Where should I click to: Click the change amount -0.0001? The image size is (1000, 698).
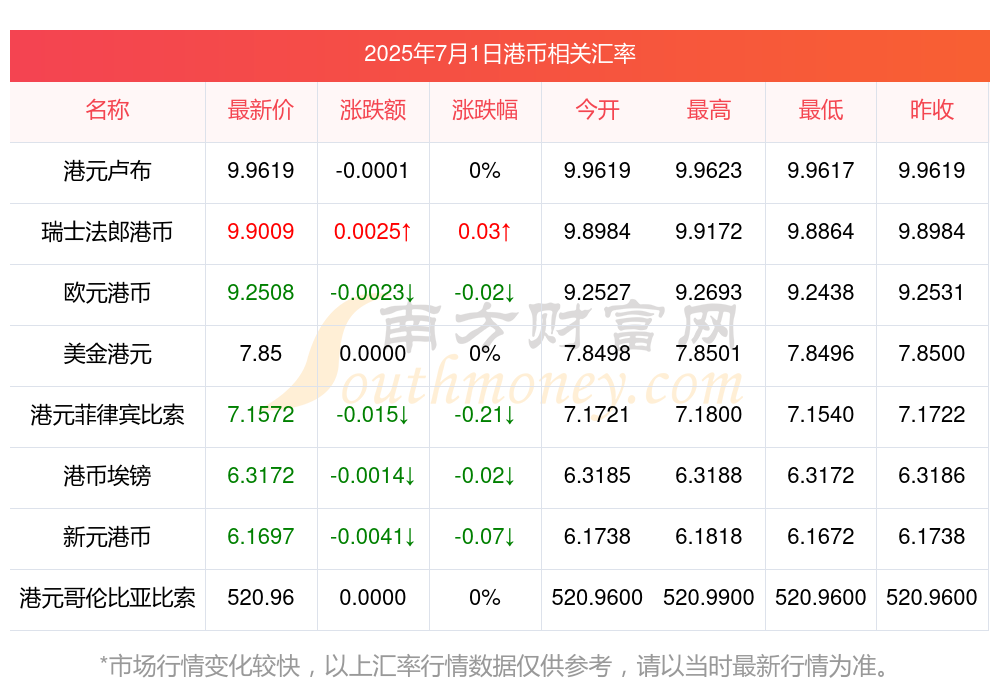click(372, 170)
